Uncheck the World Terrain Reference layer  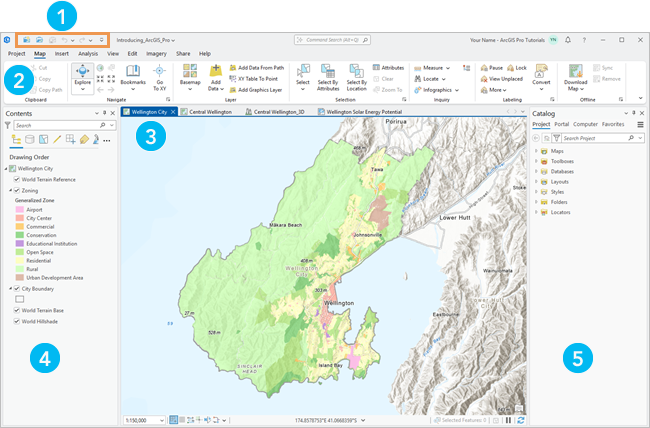tap(18, 179)
